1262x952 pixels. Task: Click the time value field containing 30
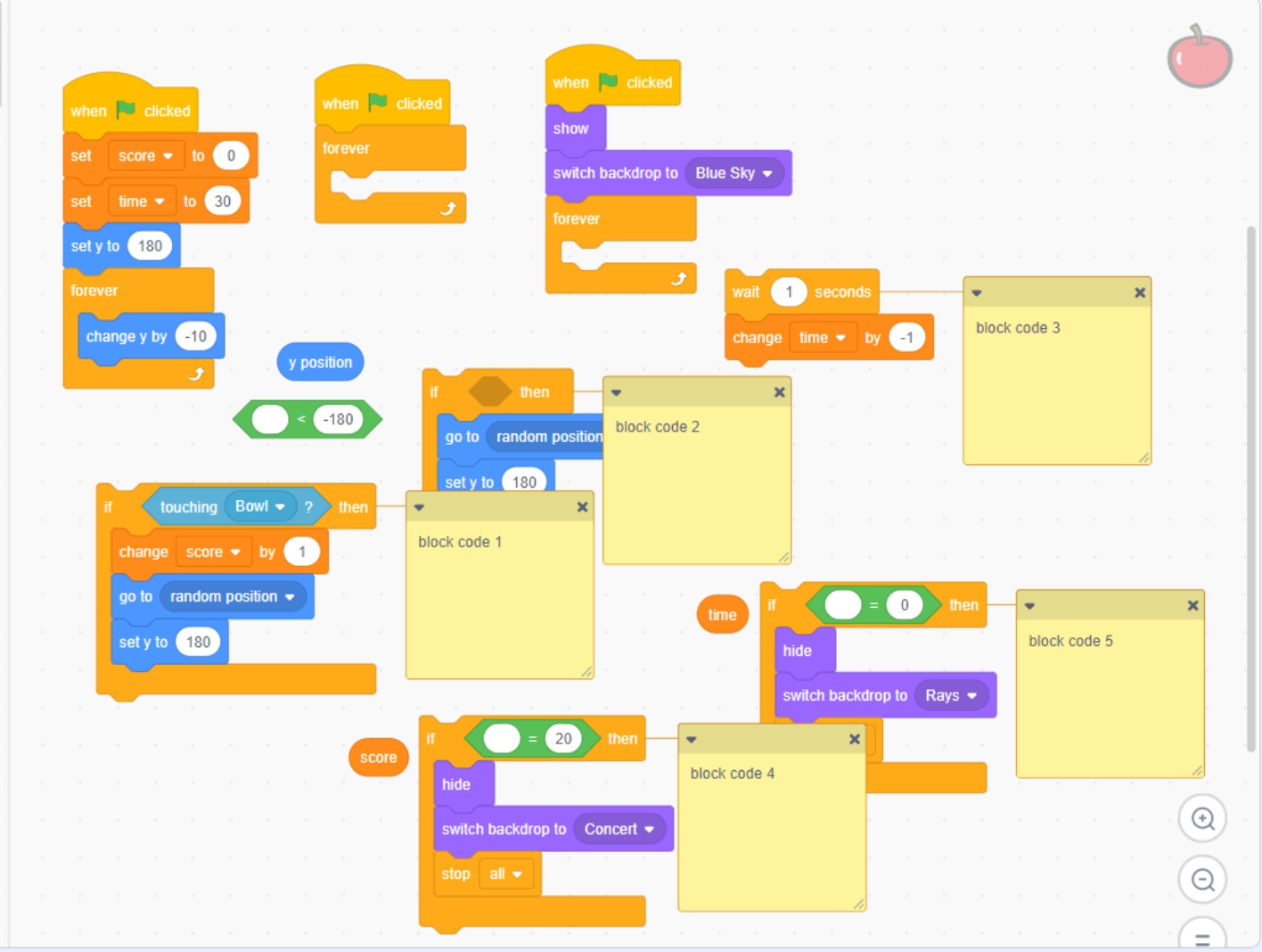click(x=223, y=201)
